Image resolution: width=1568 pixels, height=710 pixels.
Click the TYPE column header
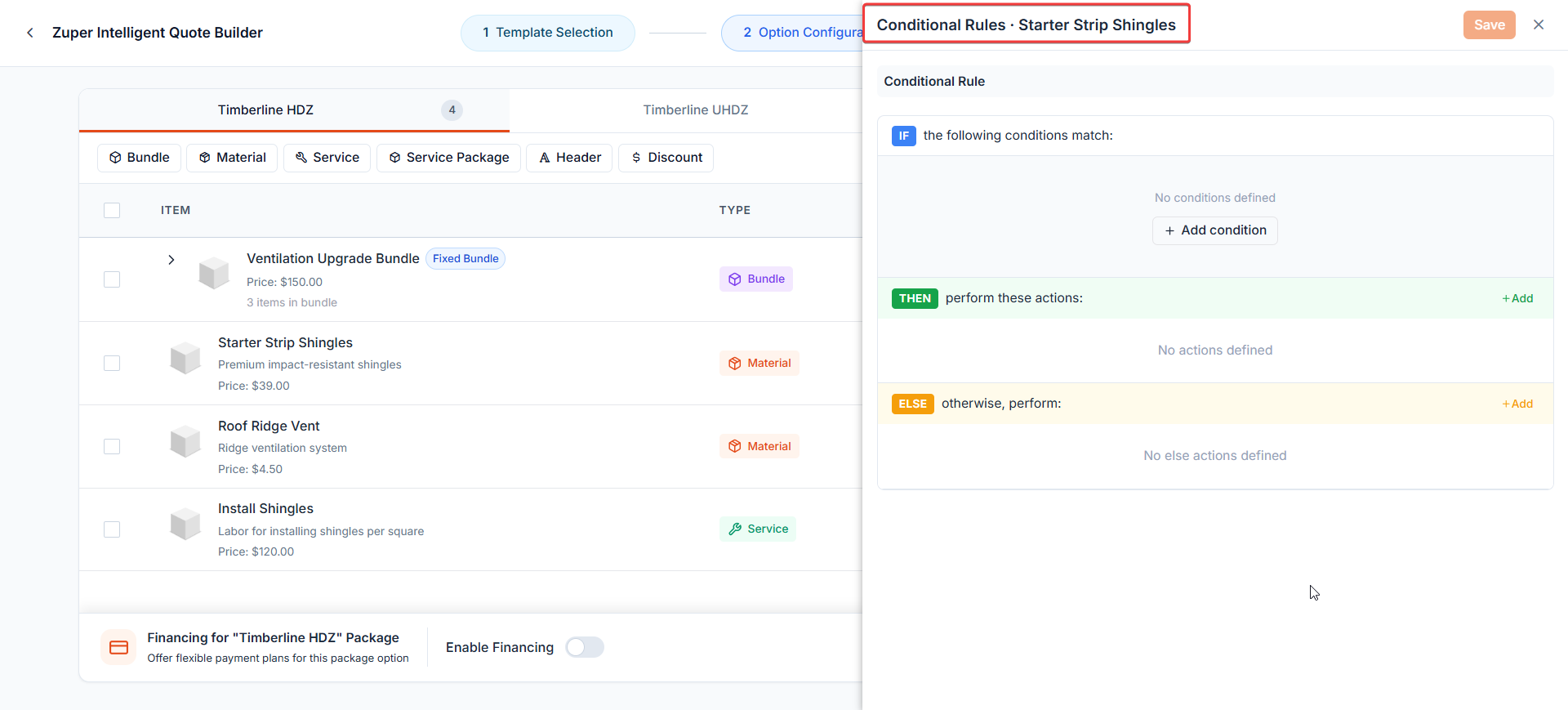735,210
